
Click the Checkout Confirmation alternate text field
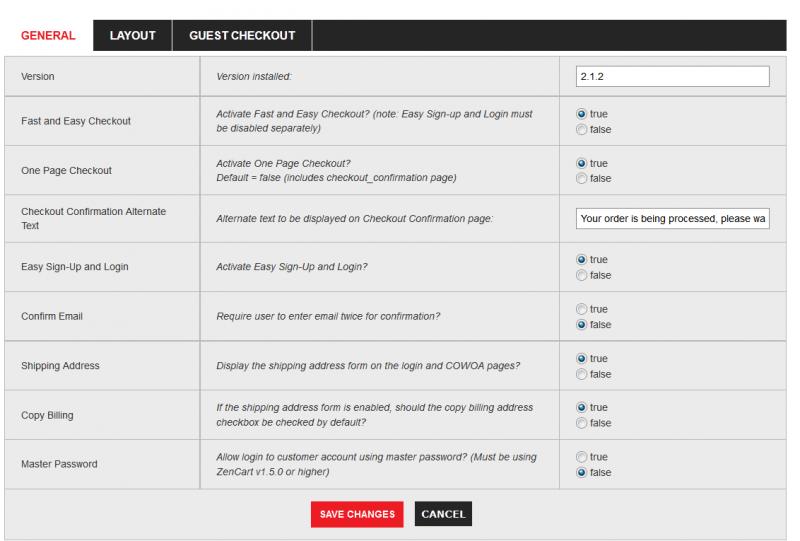(x=672, y=218)
